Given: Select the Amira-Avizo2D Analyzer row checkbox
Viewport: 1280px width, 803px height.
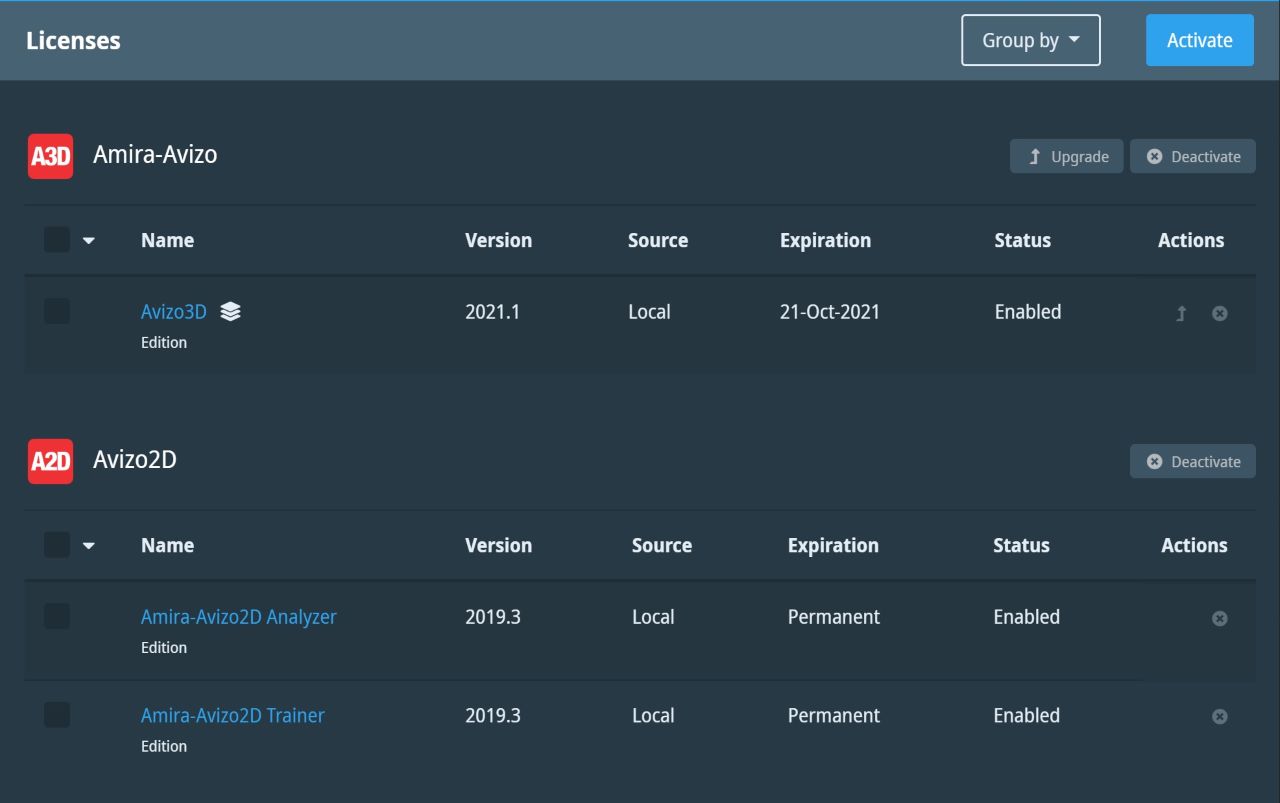Looking at the screenshot, I should coord(57,617).
